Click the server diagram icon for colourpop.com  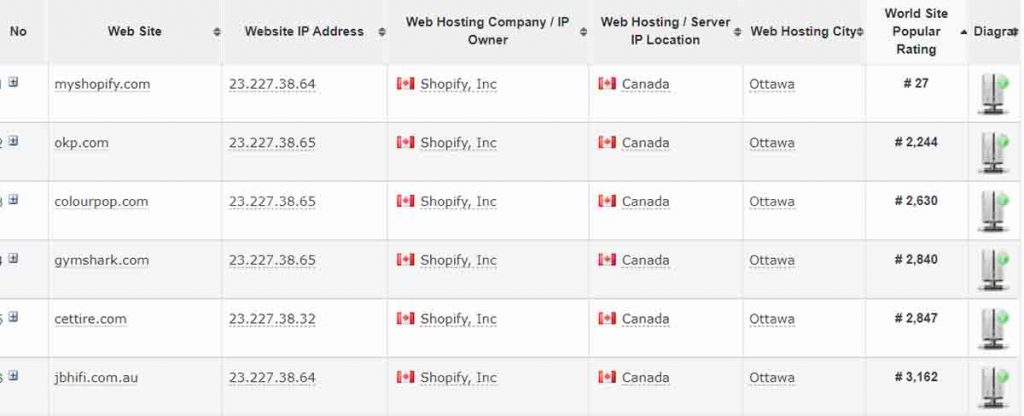pyautogui.click(x=993, y=212)
